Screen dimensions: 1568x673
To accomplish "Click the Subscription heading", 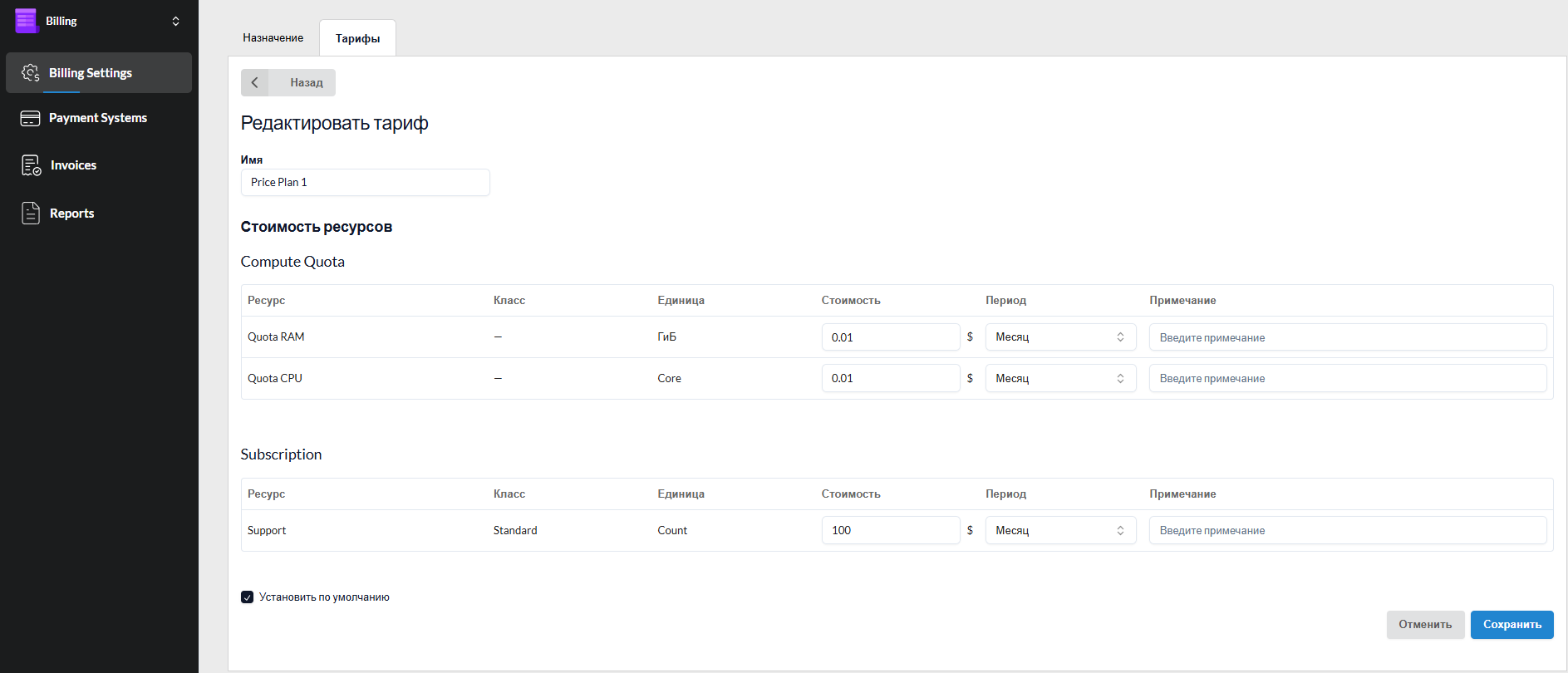I will click(x=281, y=454).
